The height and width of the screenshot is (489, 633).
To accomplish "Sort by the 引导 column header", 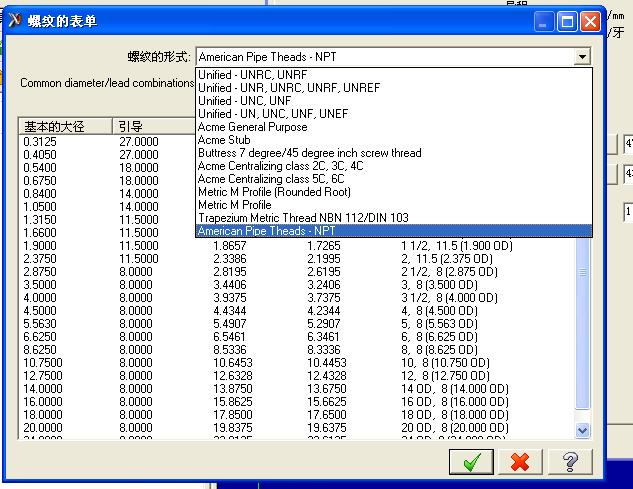I will pos(153,126).
